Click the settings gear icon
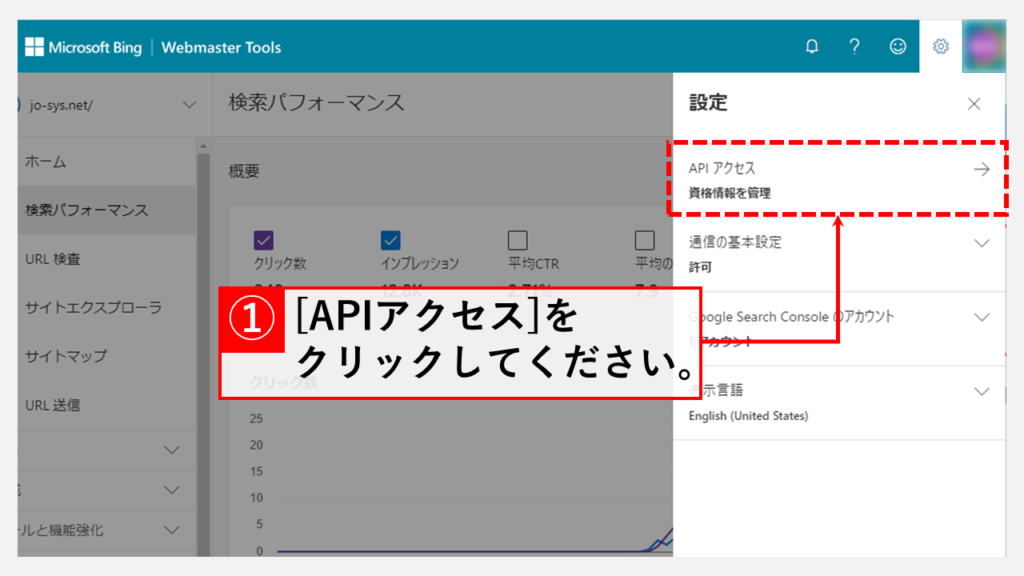 tap(941, 47)
